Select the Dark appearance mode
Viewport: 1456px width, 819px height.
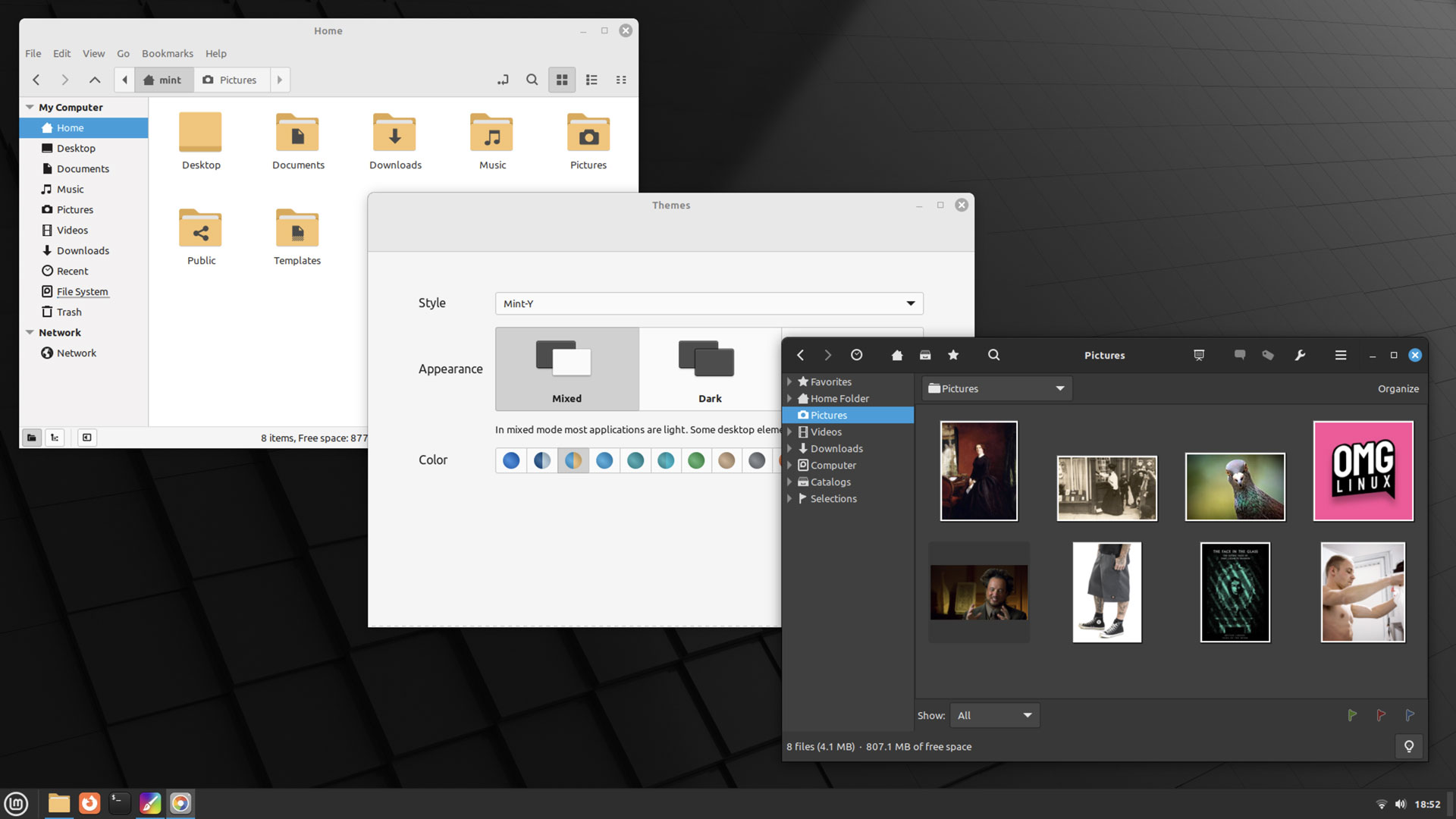coord(708,369)
